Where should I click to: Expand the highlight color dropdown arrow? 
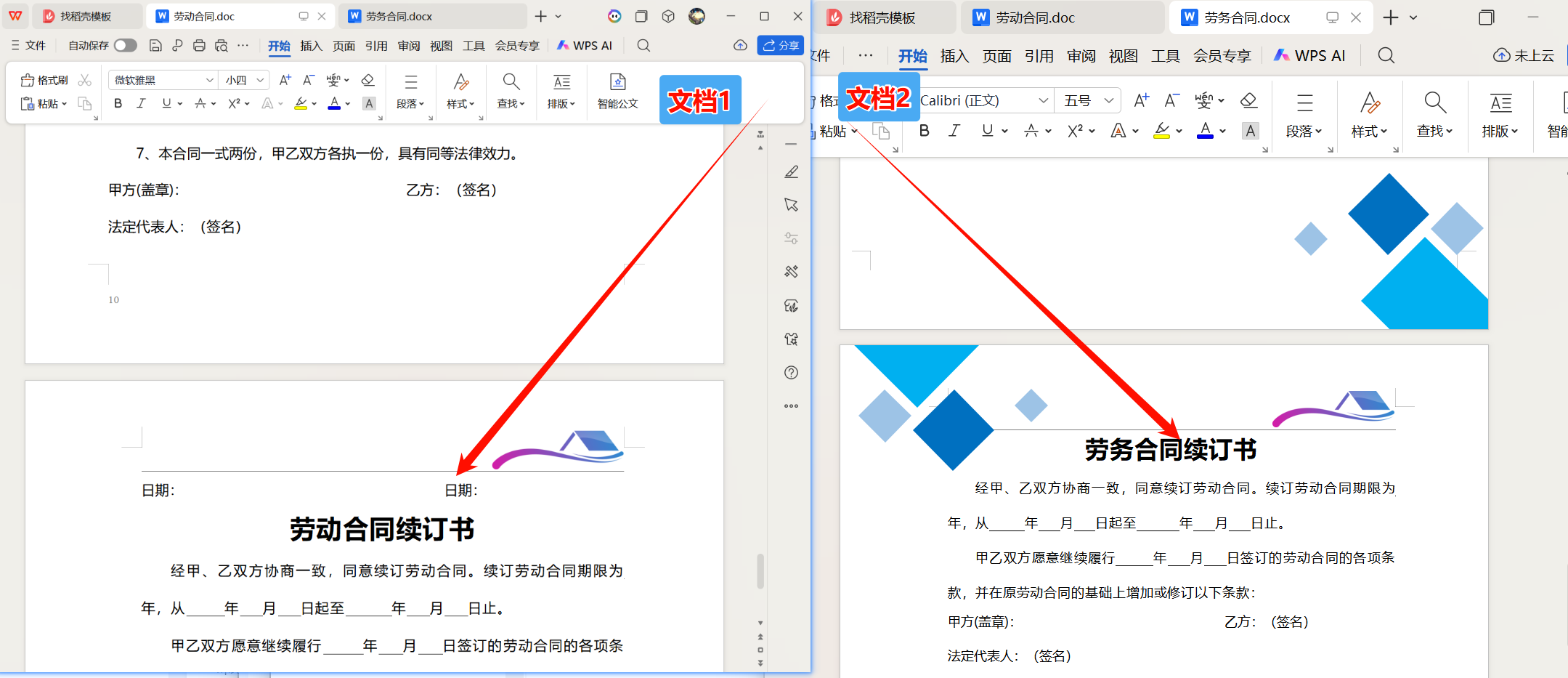(x=314, y=103)
